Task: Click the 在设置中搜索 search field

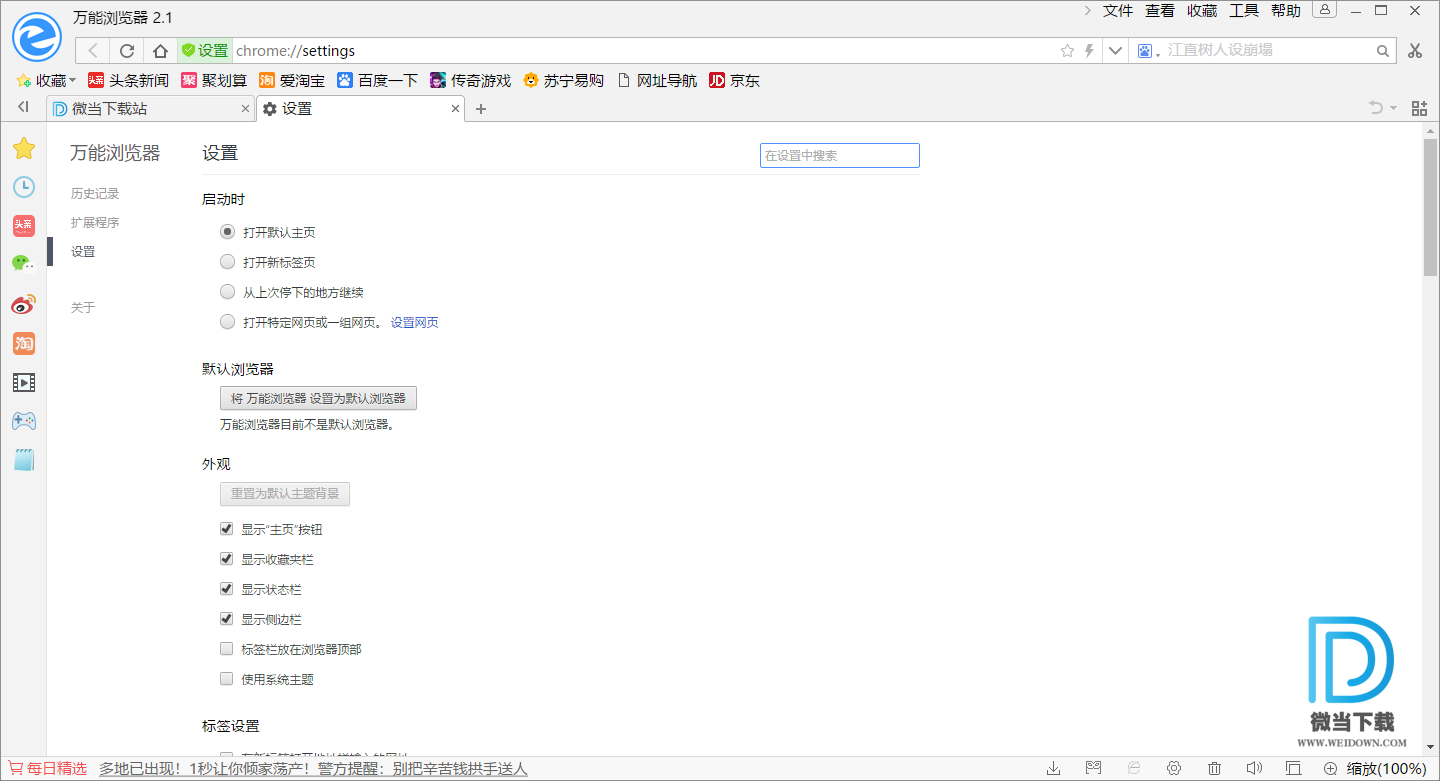Action: click(839, 155)
